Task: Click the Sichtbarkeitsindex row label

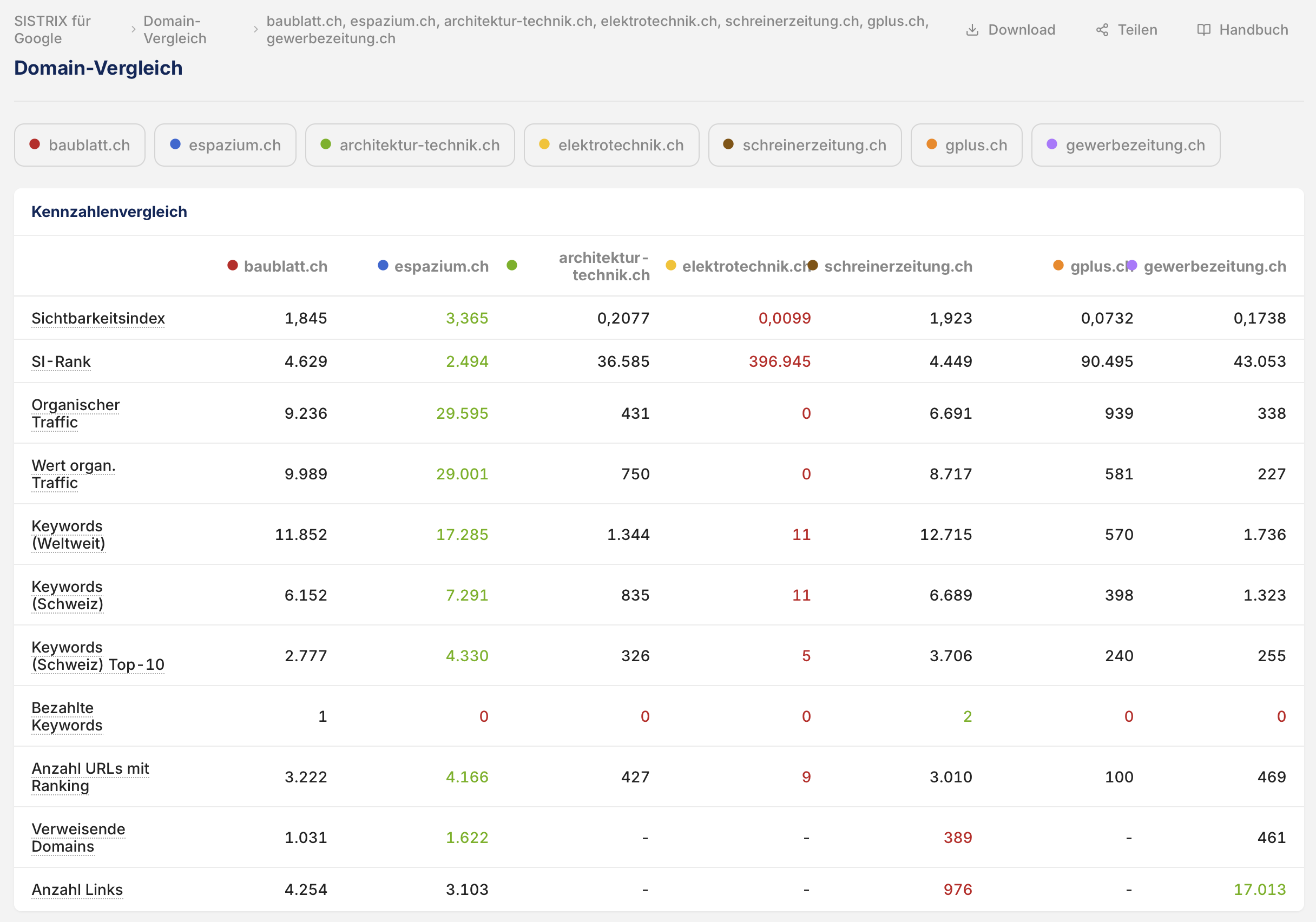Action: pyautogui.click(x=98, y=318)
